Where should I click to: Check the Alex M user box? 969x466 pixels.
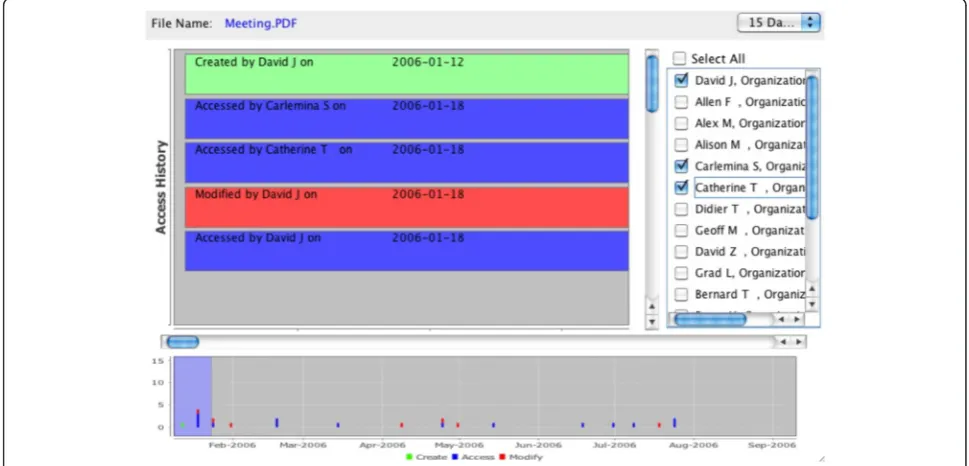[x=681, y=124]
